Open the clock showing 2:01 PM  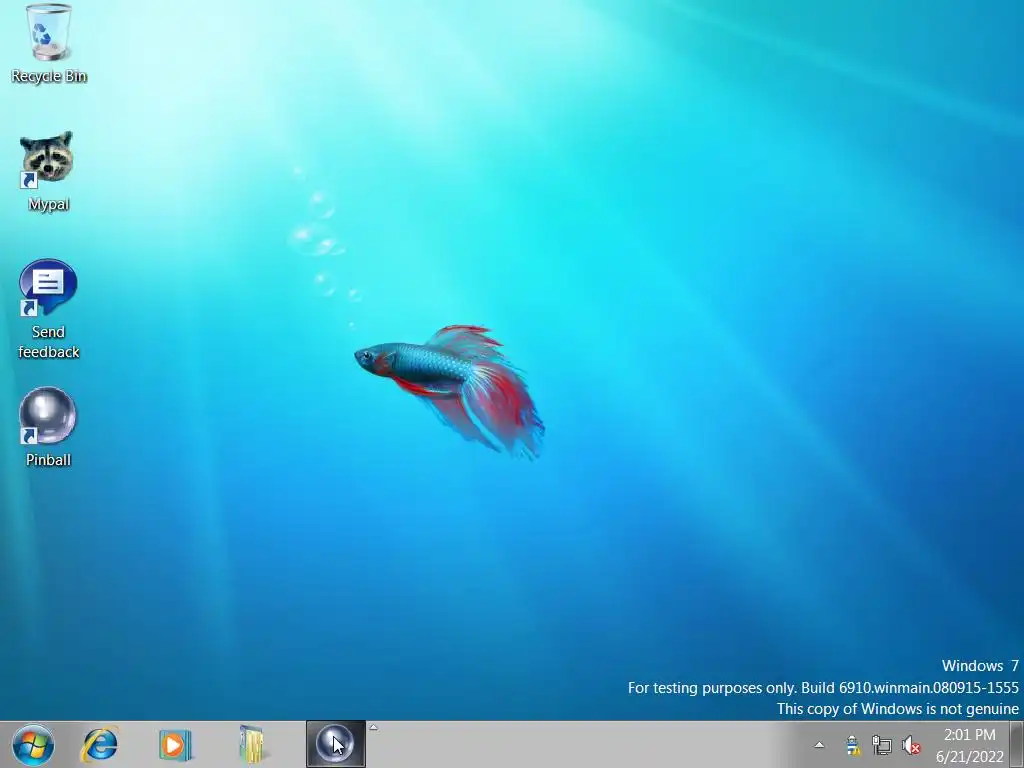(x=970, y=745)
